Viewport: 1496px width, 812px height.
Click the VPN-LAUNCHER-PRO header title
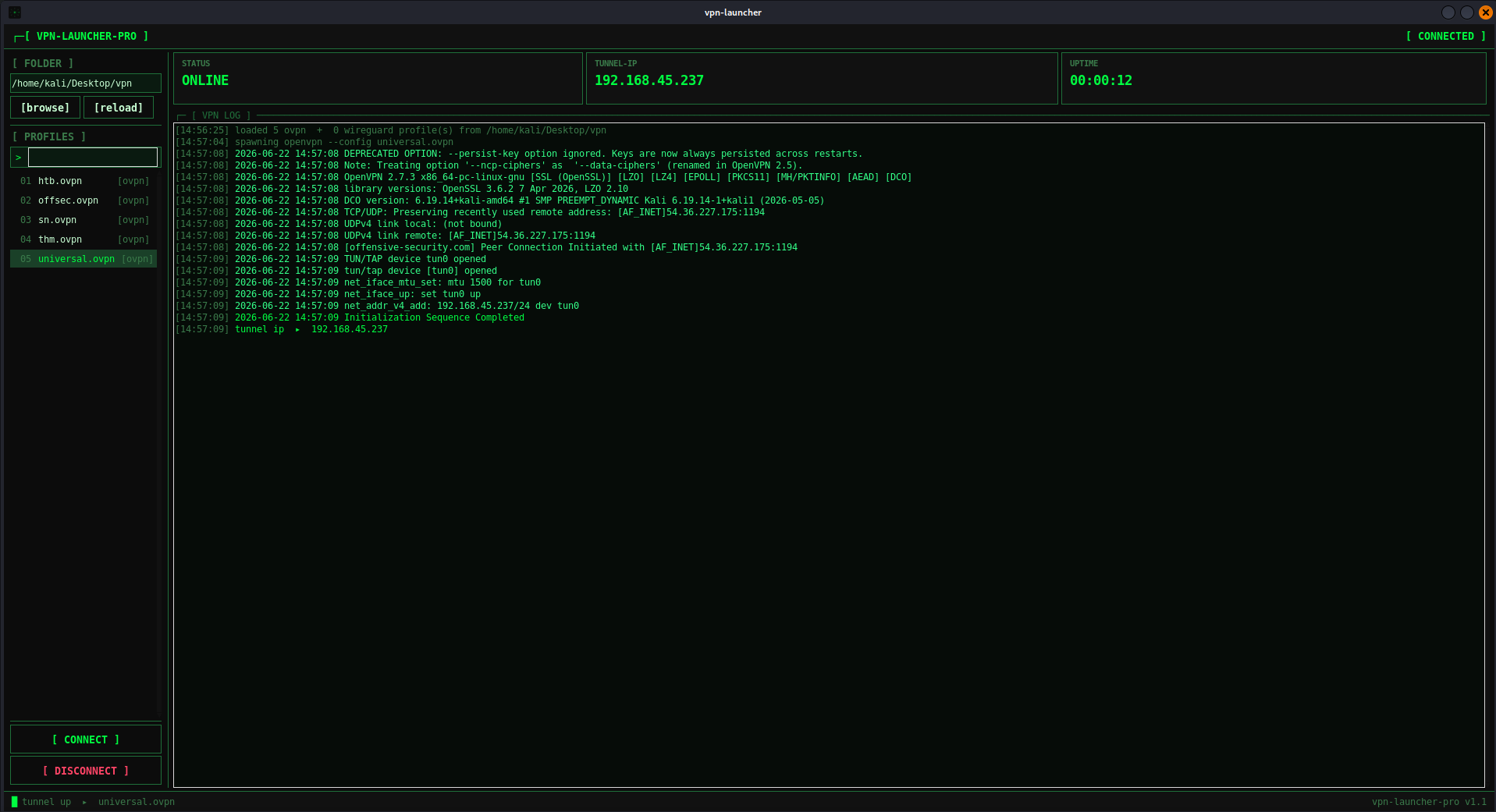click(87, 37)
